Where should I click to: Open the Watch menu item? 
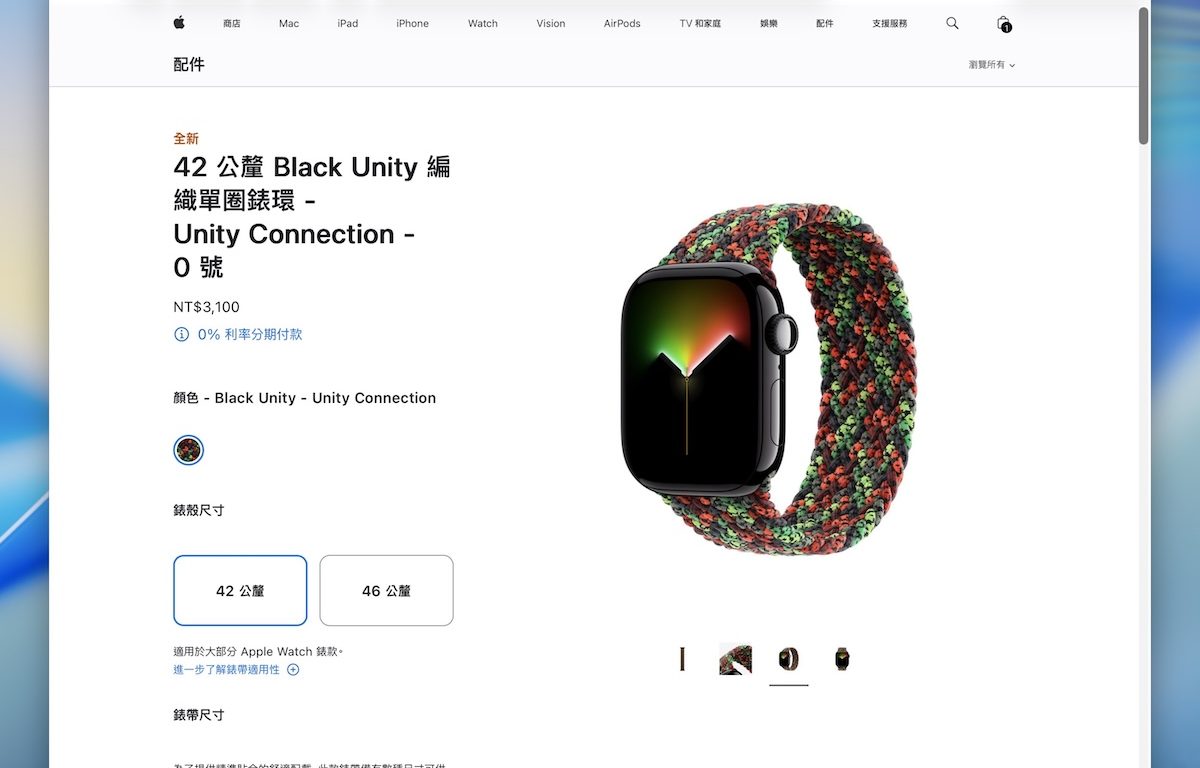[483, 23]
